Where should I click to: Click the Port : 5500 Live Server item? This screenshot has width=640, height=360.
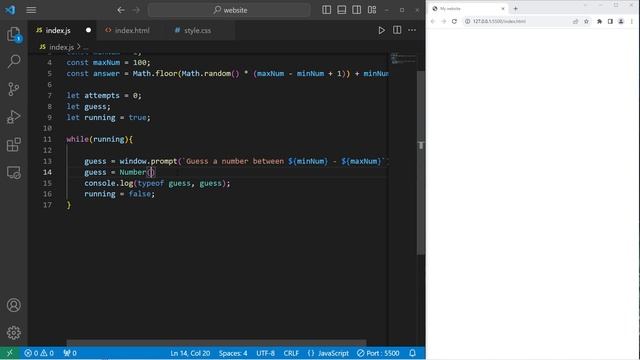[378, 353]
